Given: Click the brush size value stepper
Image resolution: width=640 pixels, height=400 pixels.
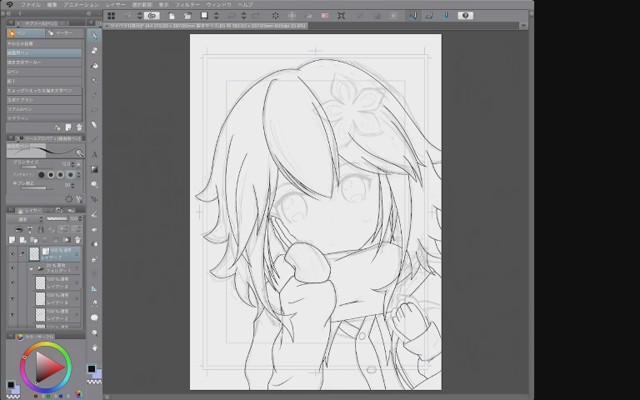Looking at the screenshot, I should (73, 164).
